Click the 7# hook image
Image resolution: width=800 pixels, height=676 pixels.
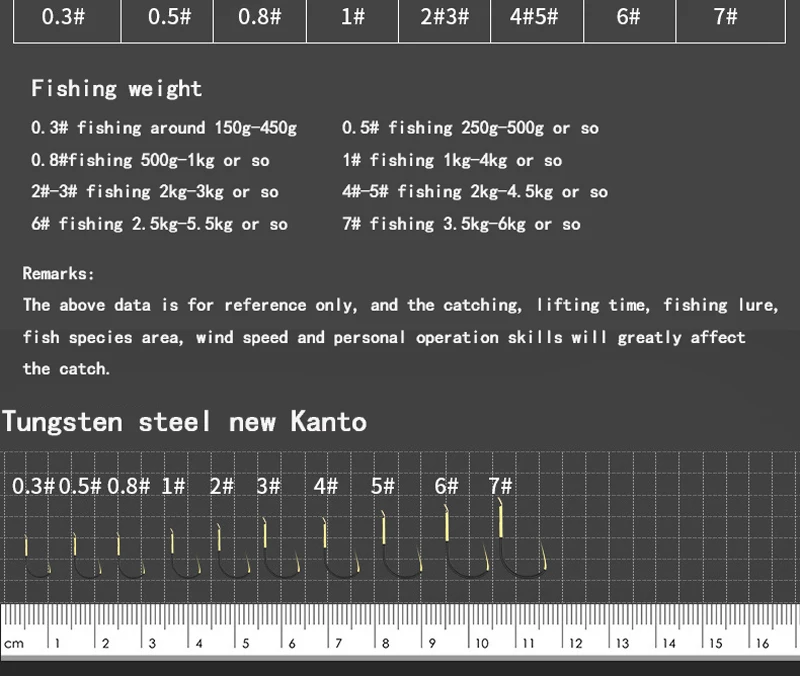click(522, 538)
